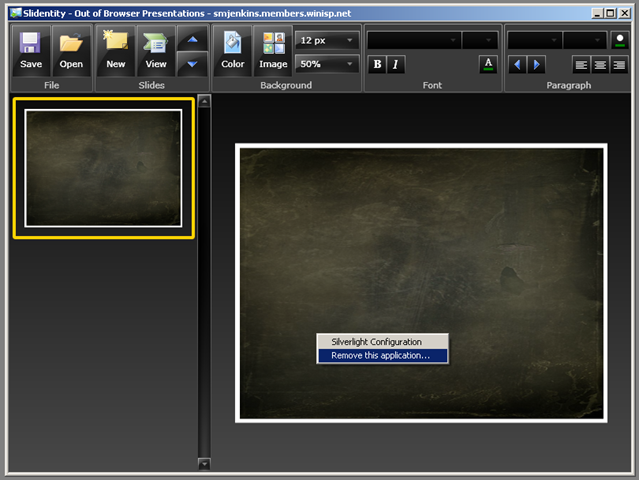Minimize the Slidentity window
The height and width of the screenshot is (480, 639).
pos(597,13)
